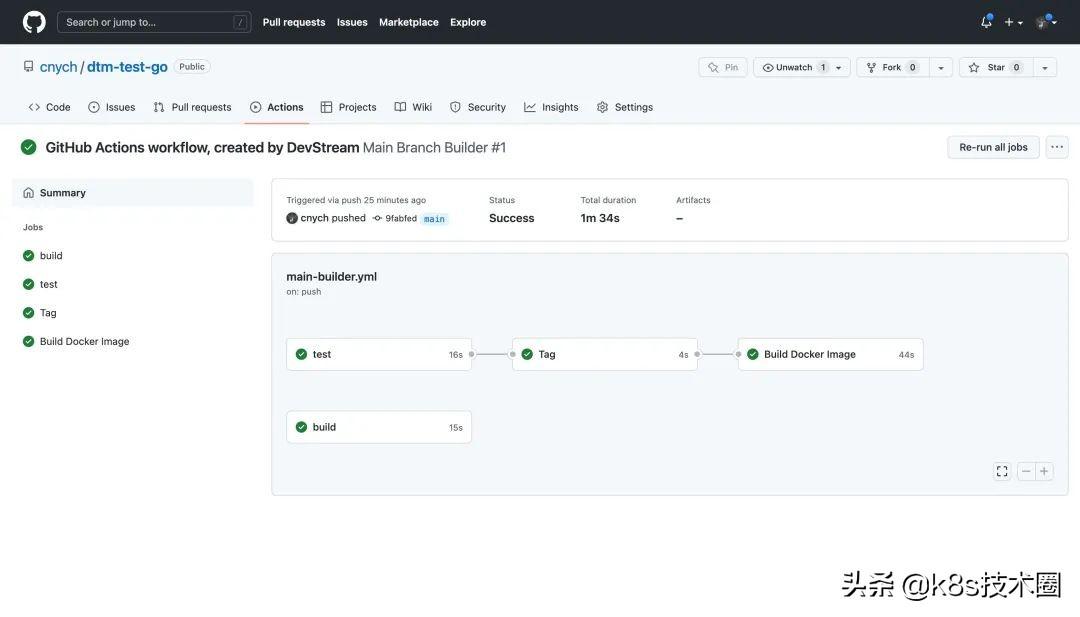Open the workflow run ellipsis menu
Viewport: 1080px width, 617px height.
pyautogui.click(x=1057, y=147)
